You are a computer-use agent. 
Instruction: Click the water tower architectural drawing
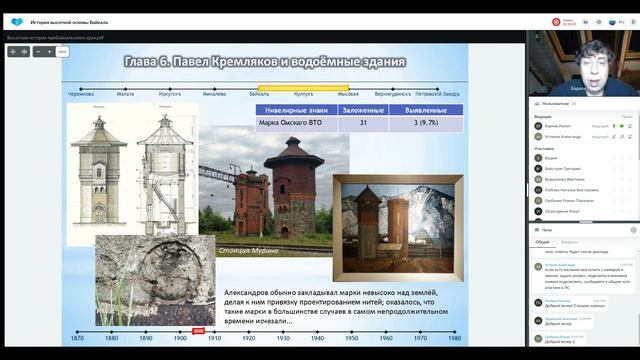(133, 169)
